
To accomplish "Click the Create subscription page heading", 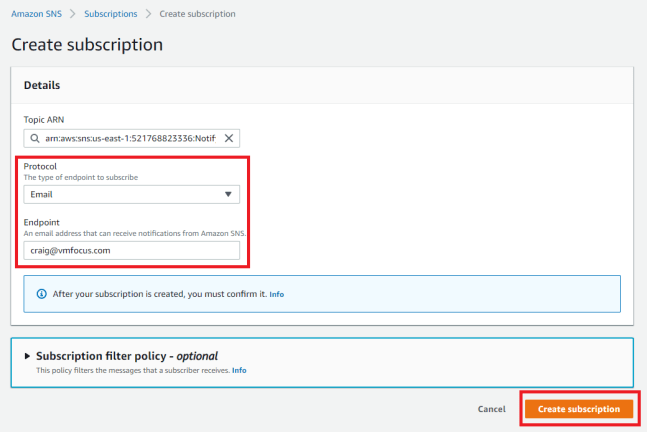I will 87,45.
